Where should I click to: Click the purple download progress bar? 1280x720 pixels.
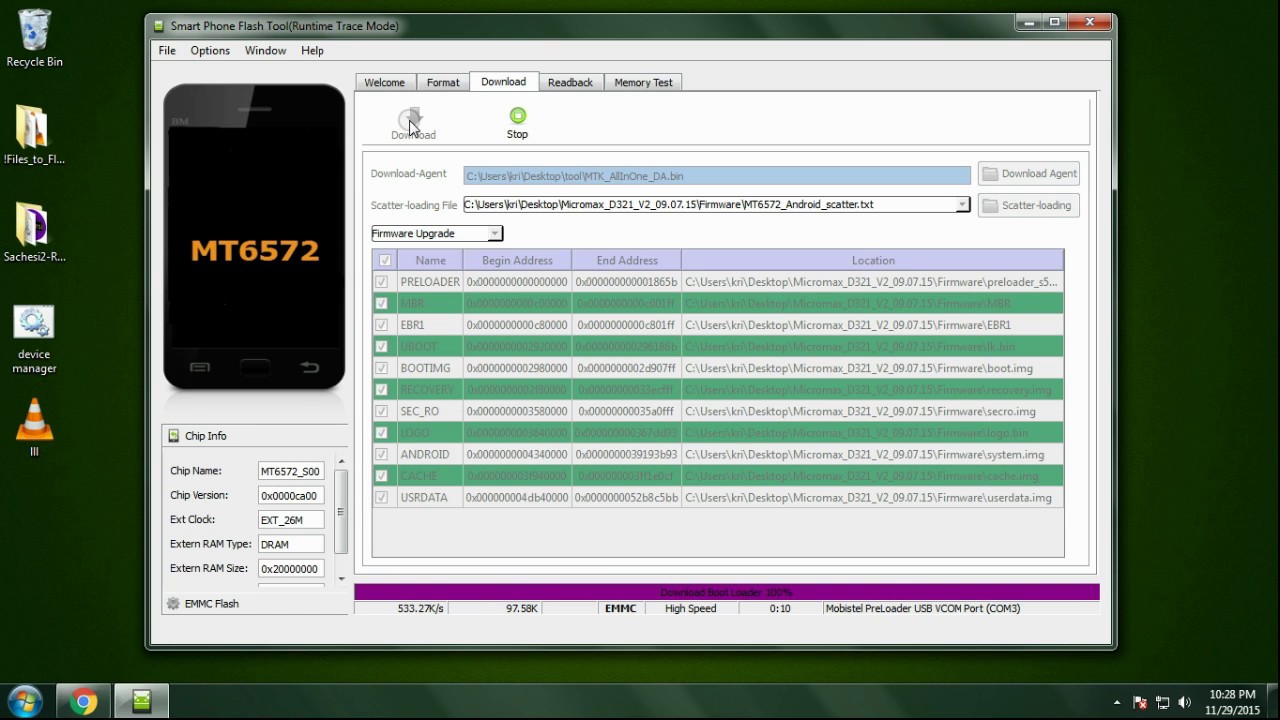coord(727,593)
